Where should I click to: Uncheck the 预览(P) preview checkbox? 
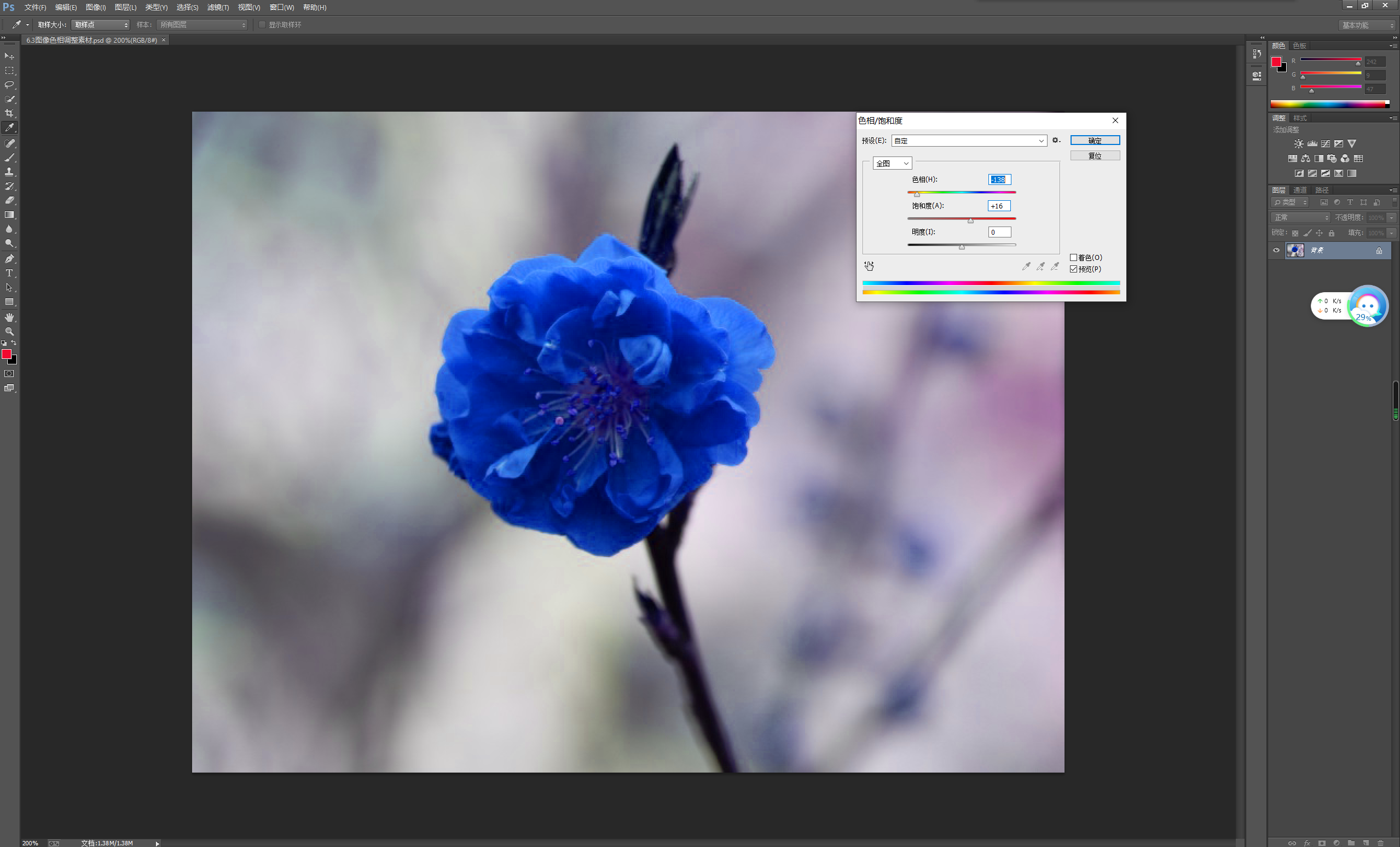tap(1073, 269)
